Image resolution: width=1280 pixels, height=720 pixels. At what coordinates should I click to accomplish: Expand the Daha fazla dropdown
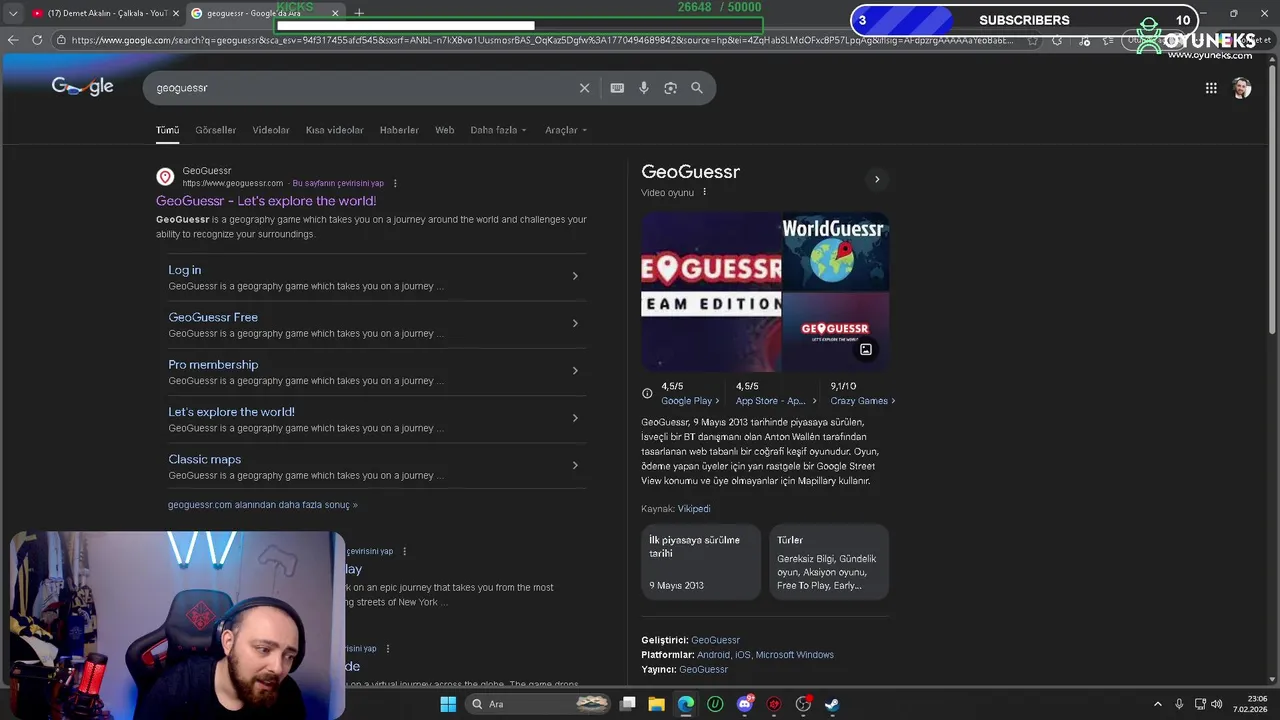pyautogui.click(x=498, y=130)
